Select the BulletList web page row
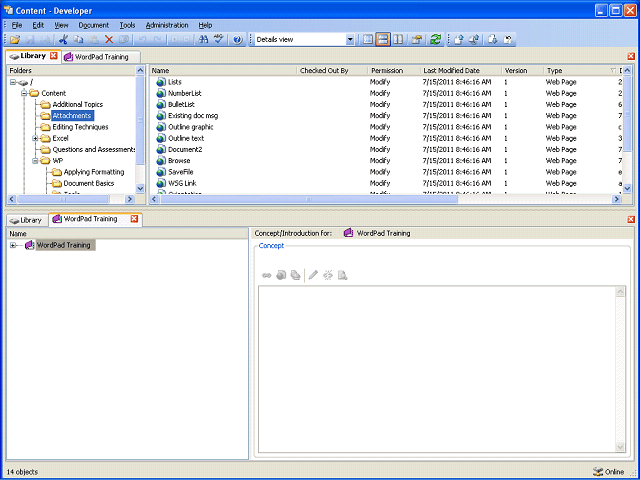 click(x=386, y=104)
